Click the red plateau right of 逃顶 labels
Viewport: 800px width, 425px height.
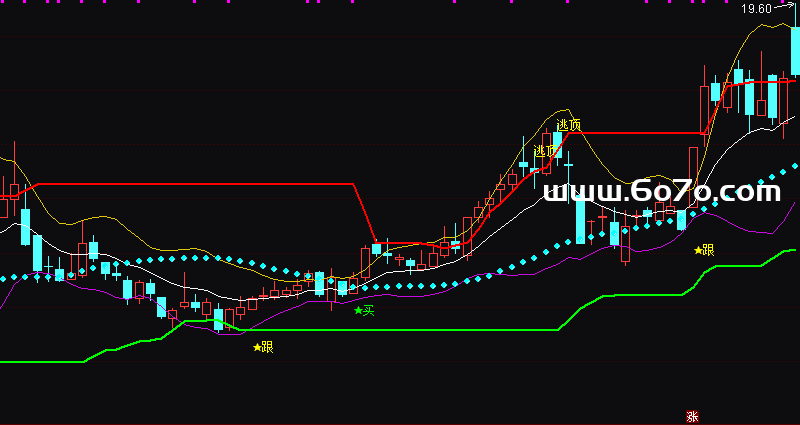tap(640, 132)
